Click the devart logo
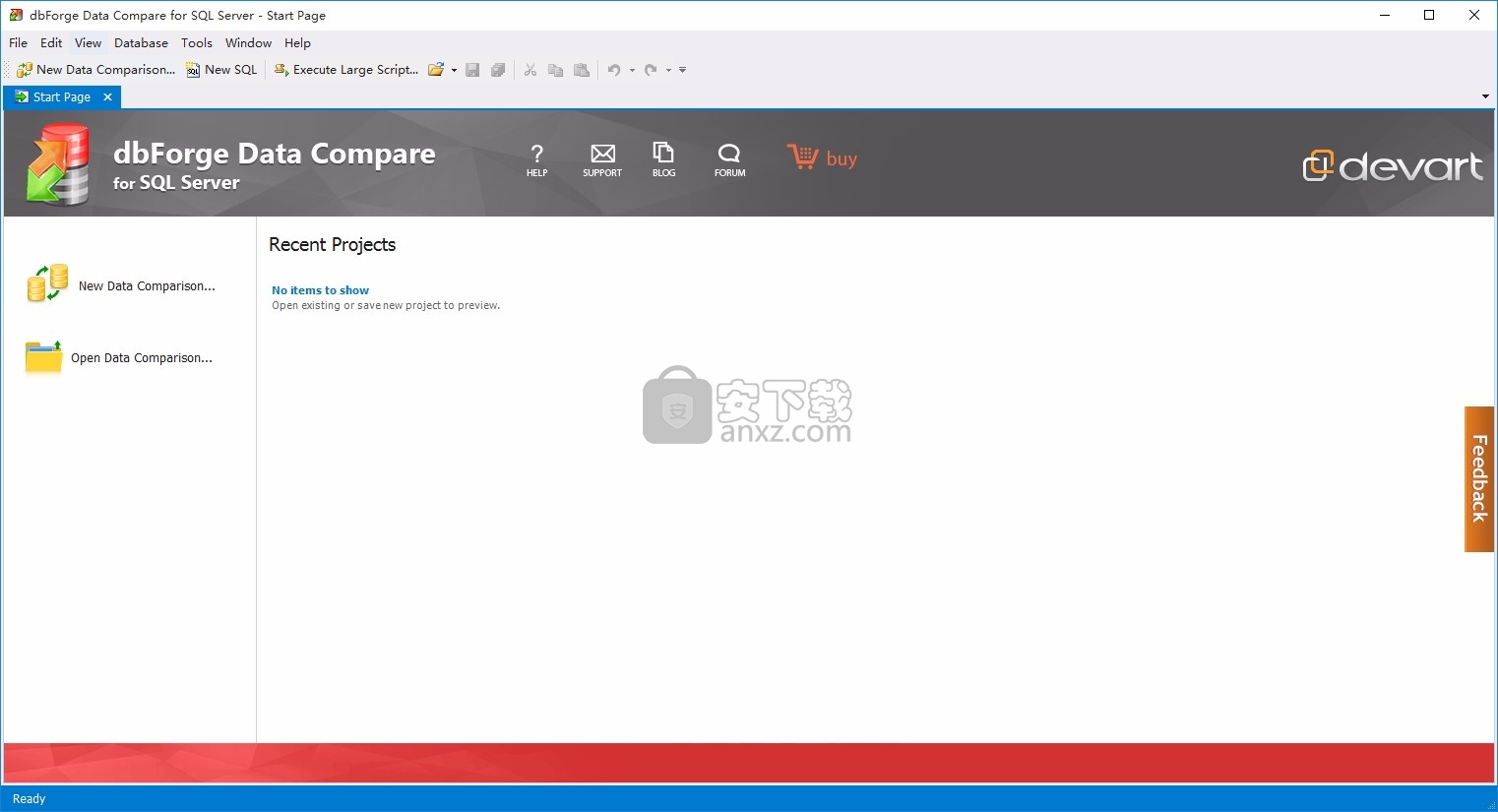 (1393, 165)
